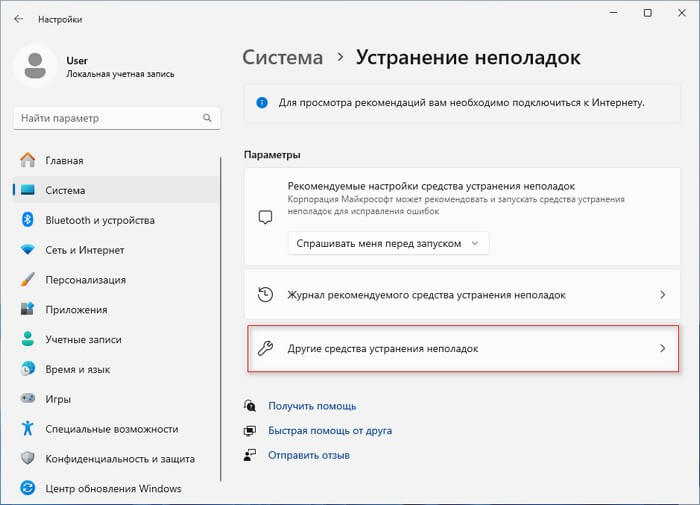Click the Рекомендуемые настройки средства устранения неполадок title

pyautogui.click(x=431, y=186)
